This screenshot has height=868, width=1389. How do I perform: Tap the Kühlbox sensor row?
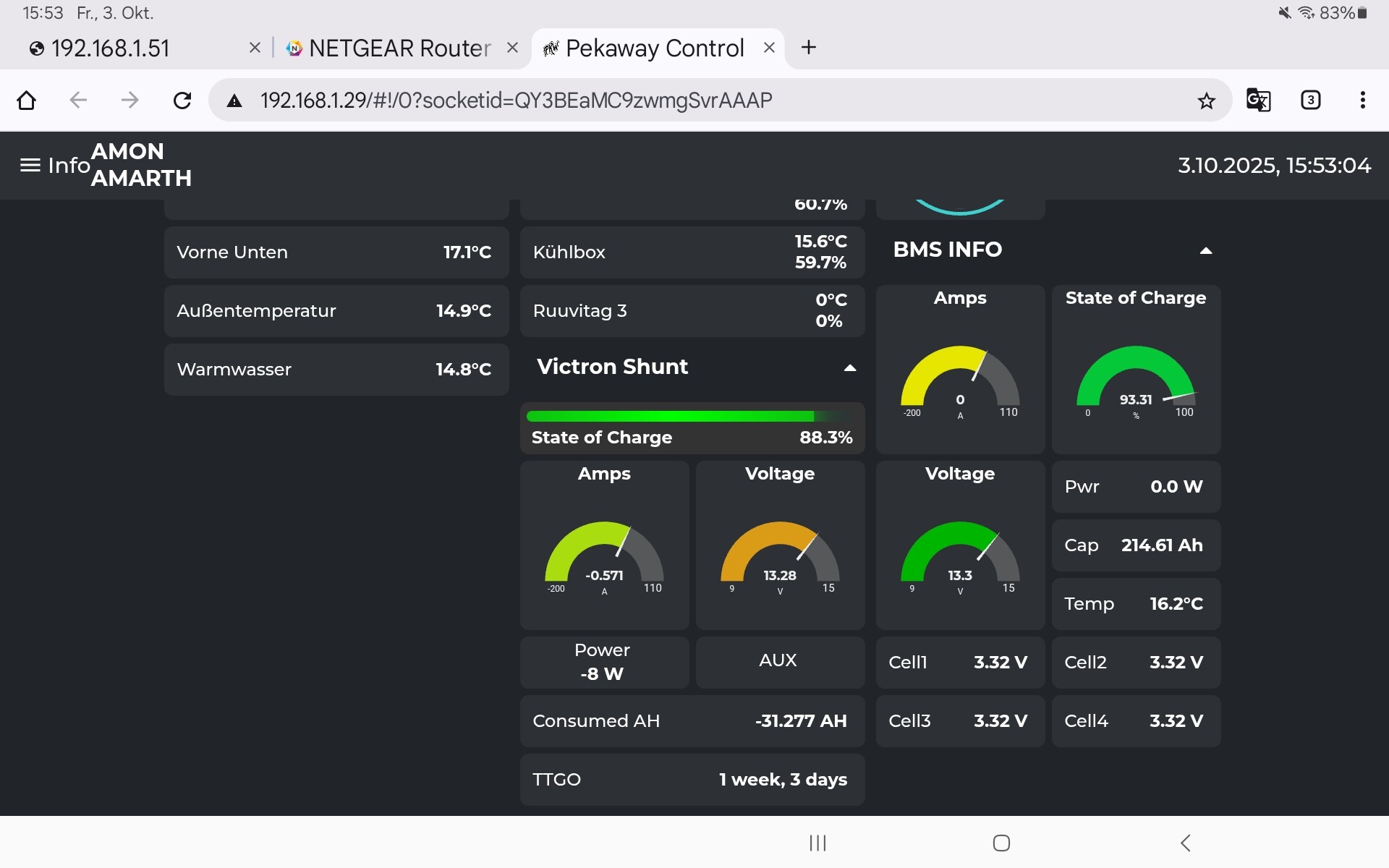[x=692, y=252]
